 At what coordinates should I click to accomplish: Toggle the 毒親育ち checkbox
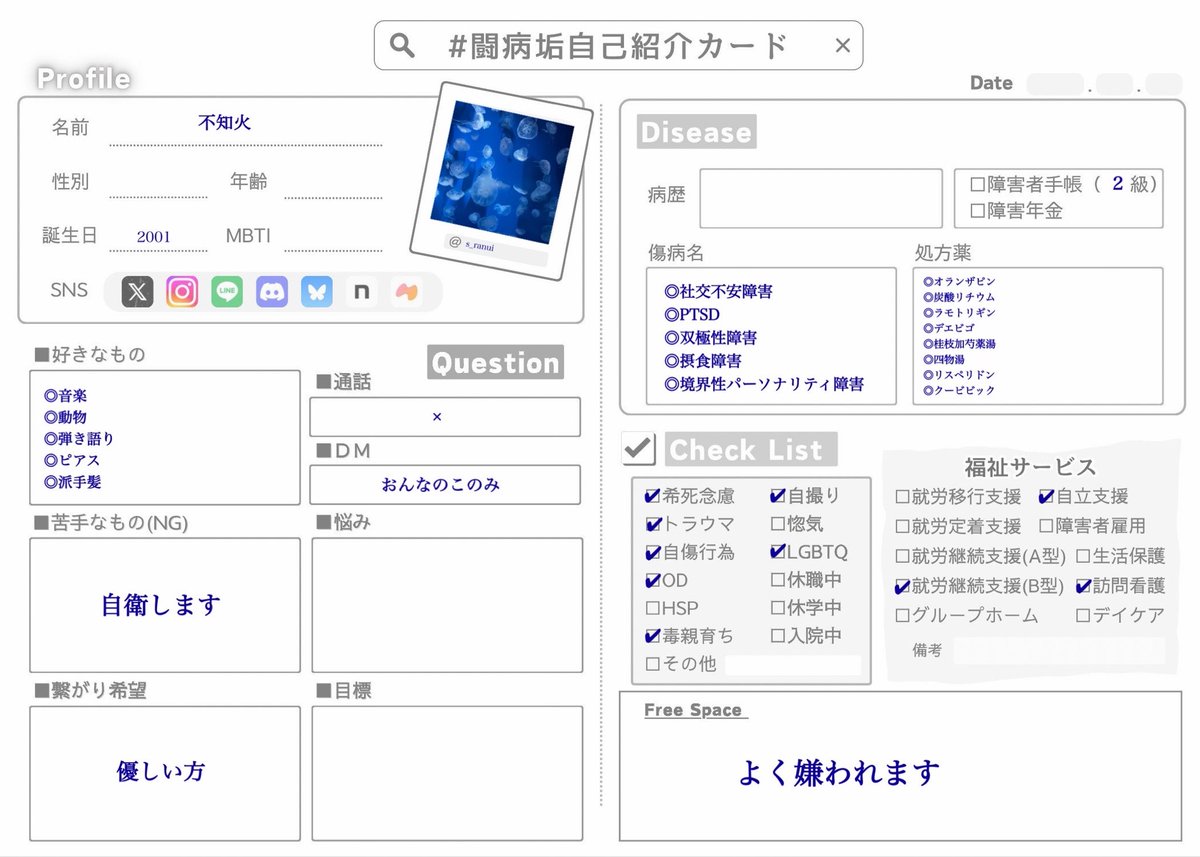click(653, 635)
